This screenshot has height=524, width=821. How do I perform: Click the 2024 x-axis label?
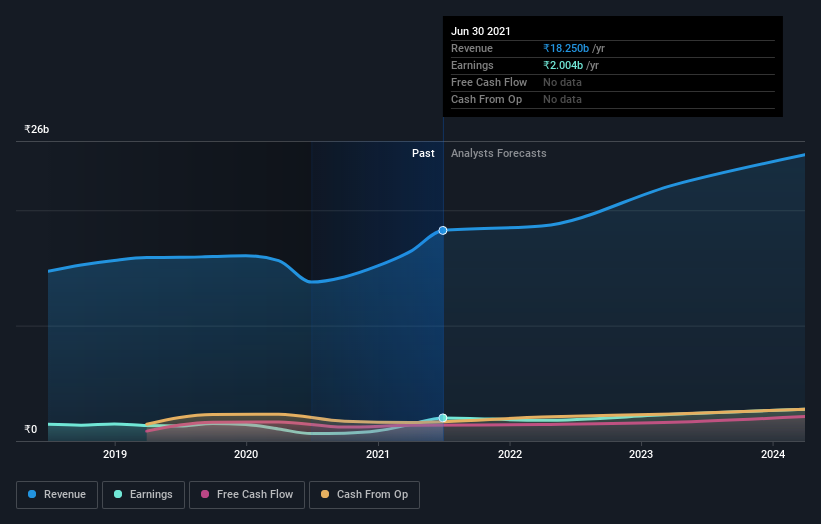tap(773, 454)
